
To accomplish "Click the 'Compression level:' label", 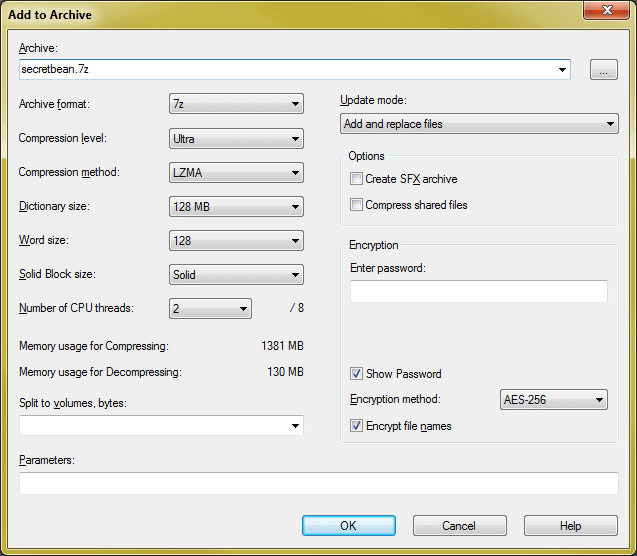I will (x=63, y=138).
